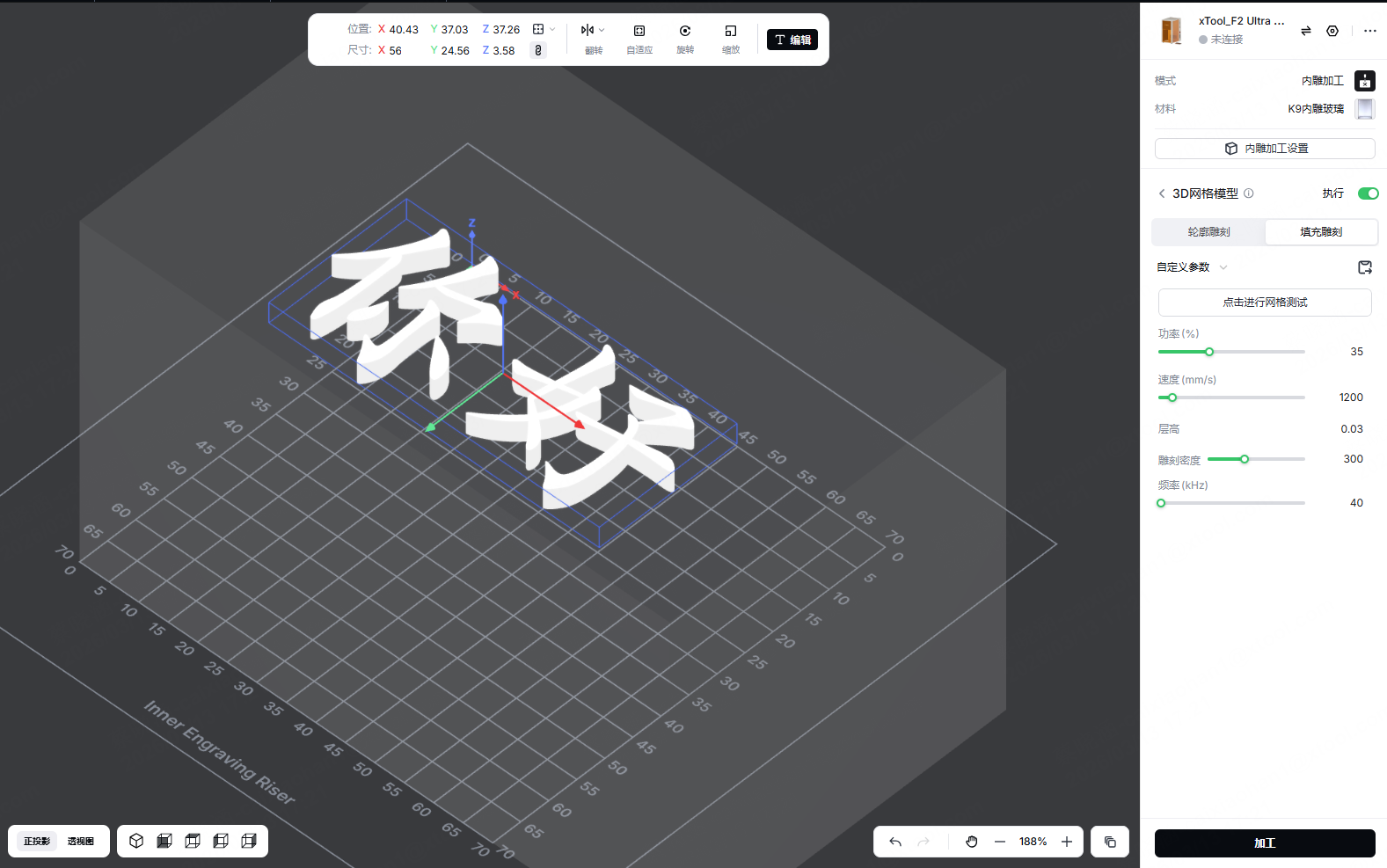Click the 自适应 (auto-fit) icon
The image size is (1387, 868).
[x=639, y=32]
